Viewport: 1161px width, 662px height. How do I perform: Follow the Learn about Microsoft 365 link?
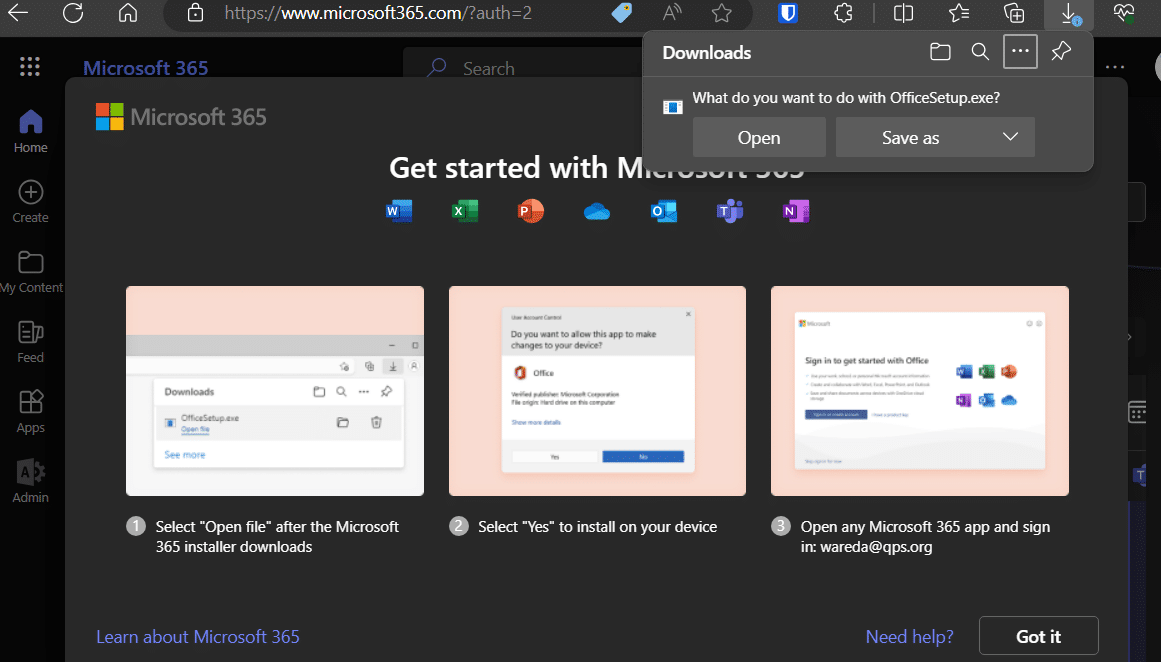click(198, 637)
